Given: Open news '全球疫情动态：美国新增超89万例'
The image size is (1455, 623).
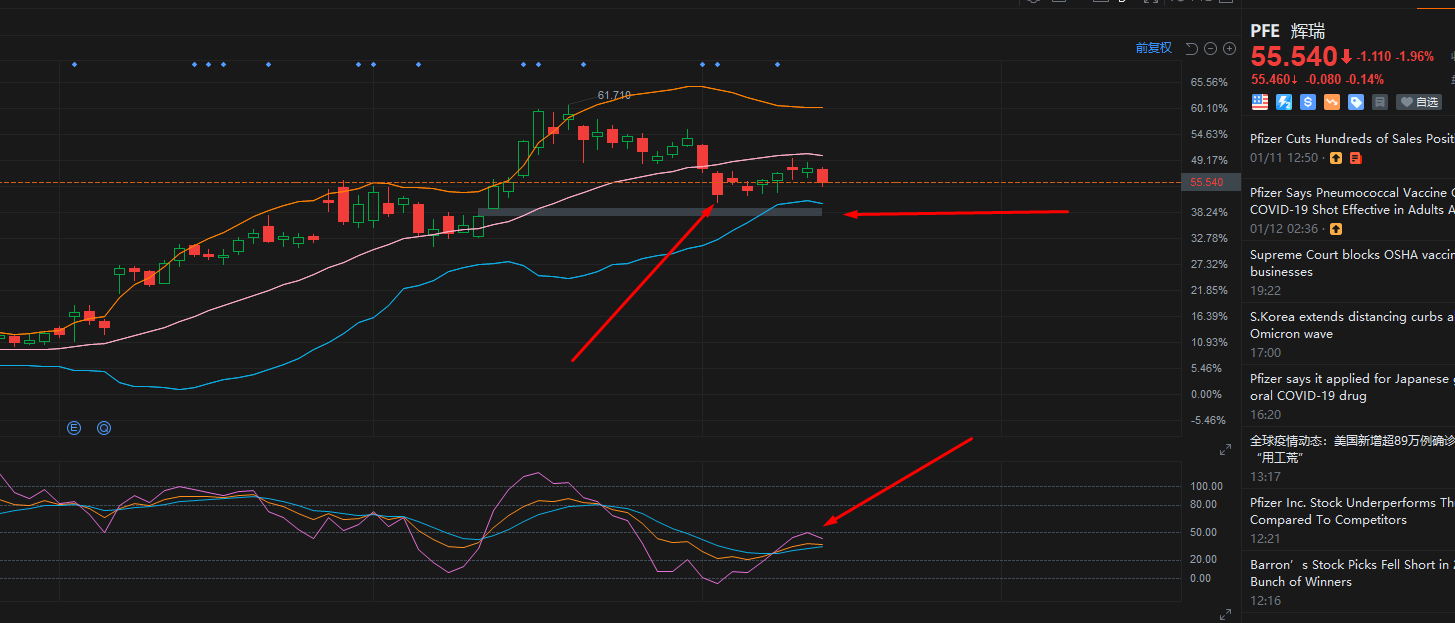Looking at the screenshot, I should [x=1352, y=449].
